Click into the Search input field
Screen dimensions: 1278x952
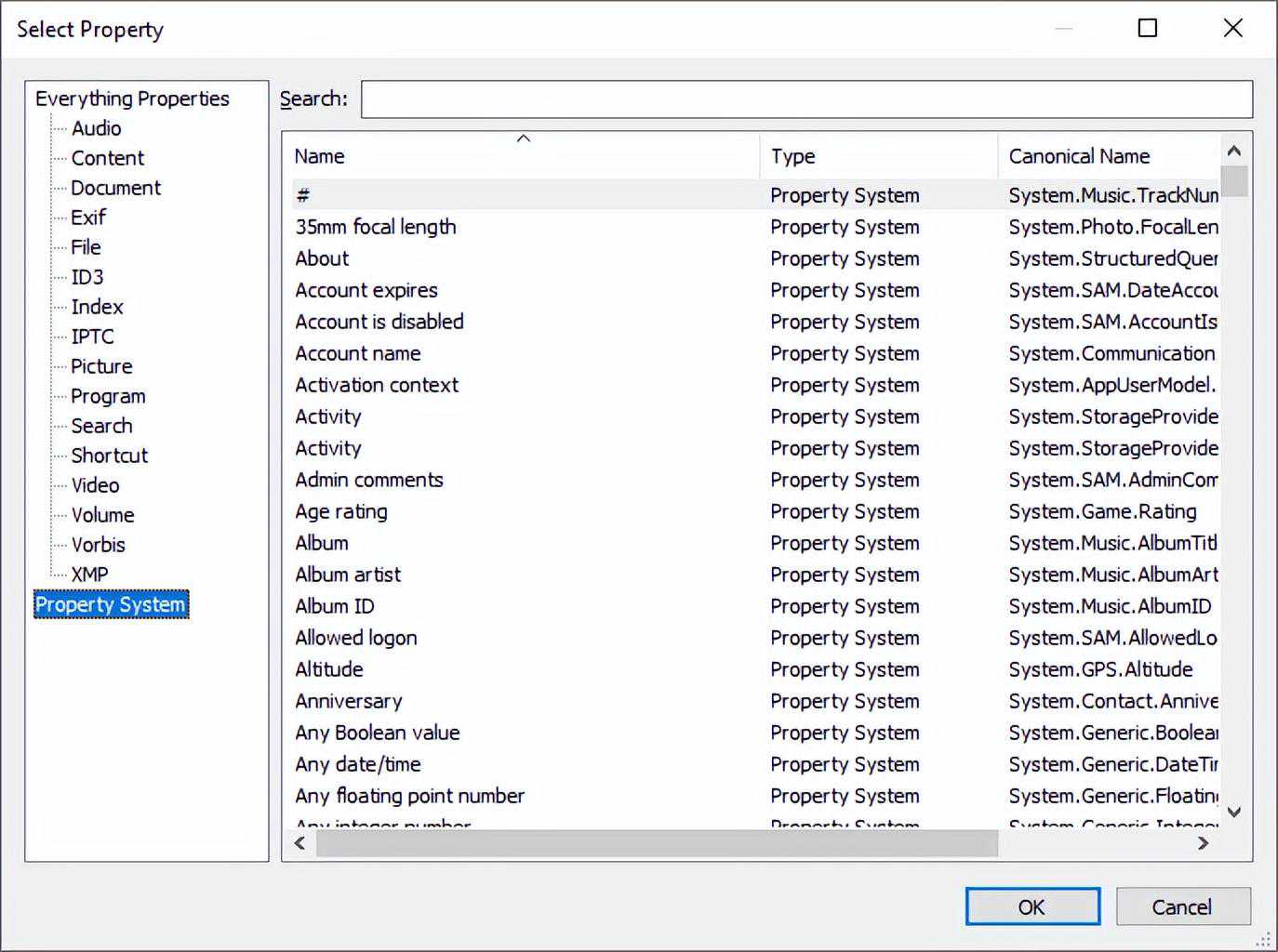click(805, 99)
